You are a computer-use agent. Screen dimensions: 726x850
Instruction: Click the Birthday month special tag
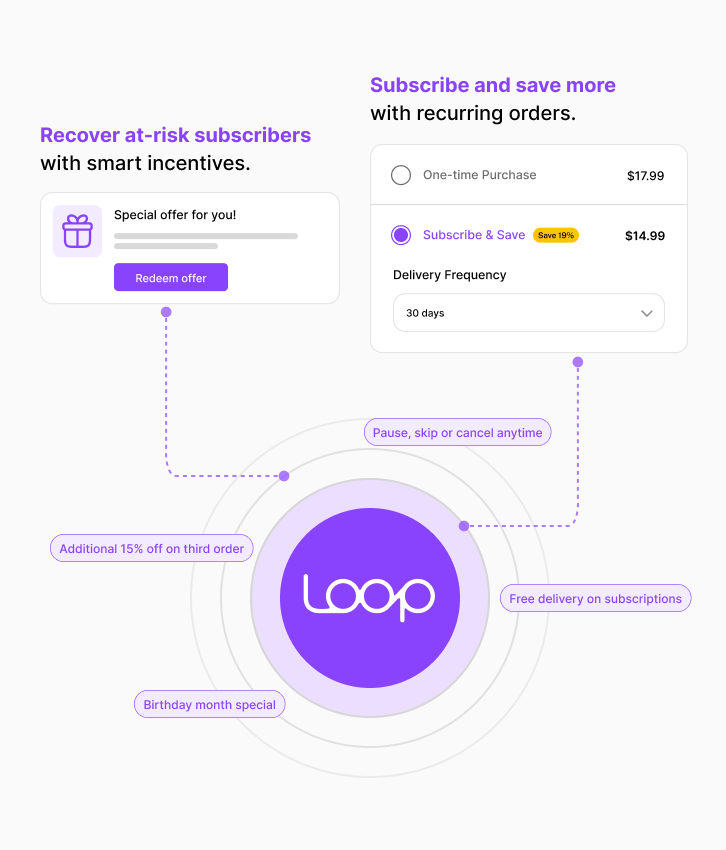tap(210, 704)
